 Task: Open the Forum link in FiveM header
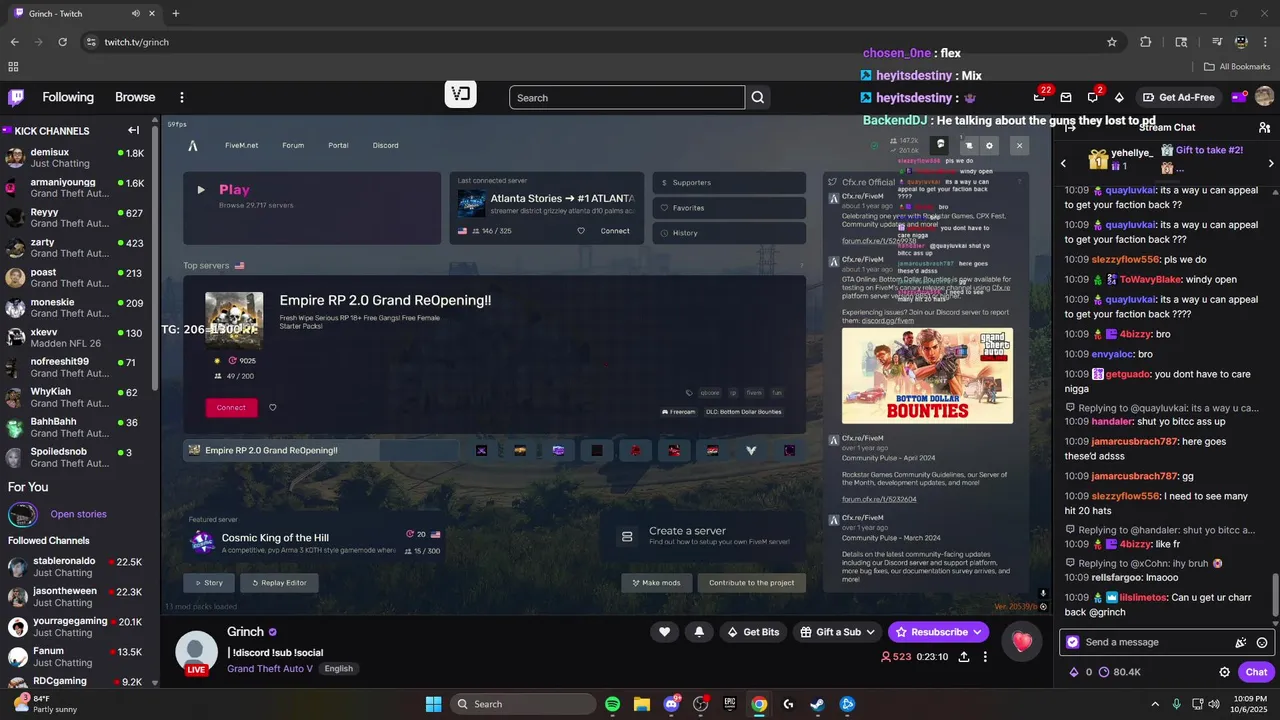[x=293, y=145]
